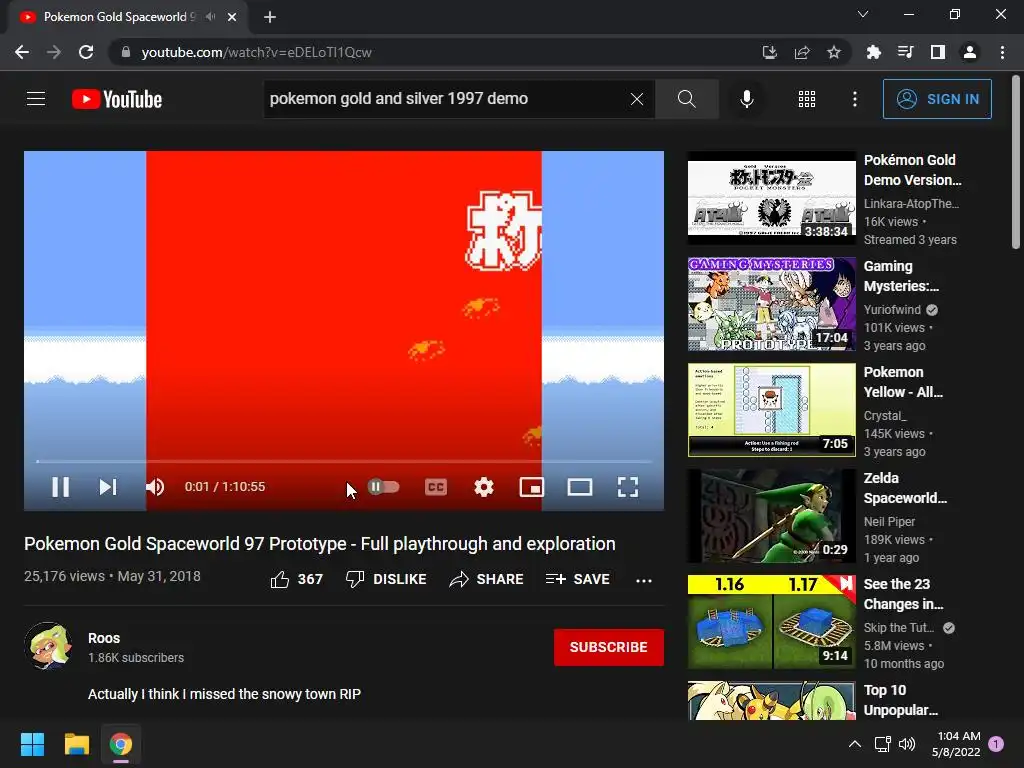The image size is (1024, 768).
Task: Pause the video with the pause button
Action: pos(61,487)
